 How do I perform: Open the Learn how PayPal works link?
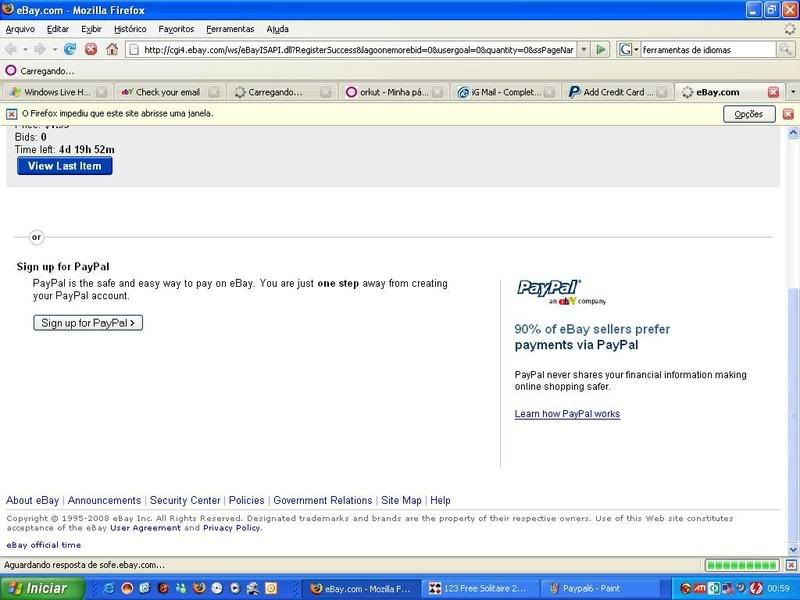(x=567, y=414)
